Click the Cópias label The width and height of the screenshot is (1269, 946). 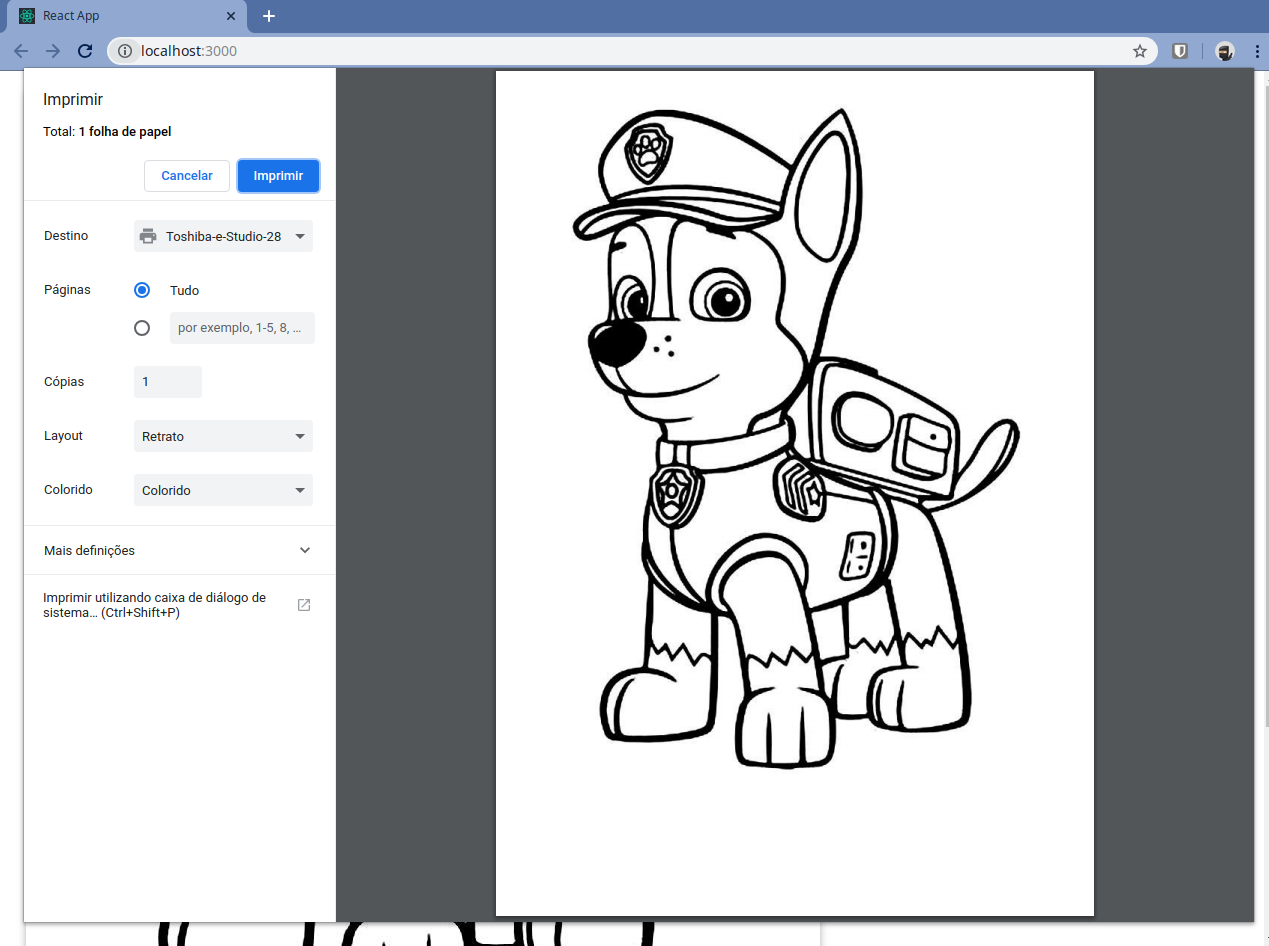(64, 382)
